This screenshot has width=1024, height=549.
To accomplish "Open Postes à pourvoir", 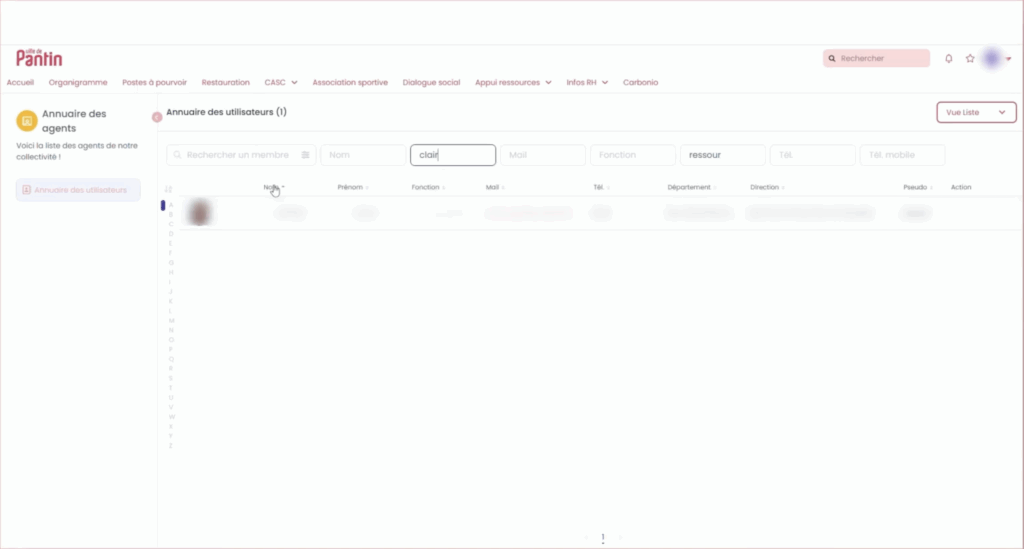I will 154,82.
